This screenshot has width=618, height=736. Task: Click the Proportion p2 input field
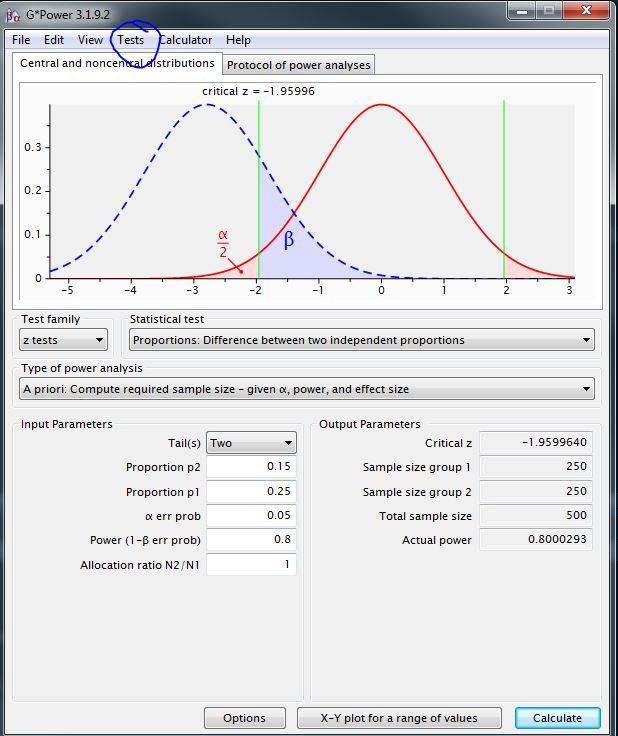(251, 467)
